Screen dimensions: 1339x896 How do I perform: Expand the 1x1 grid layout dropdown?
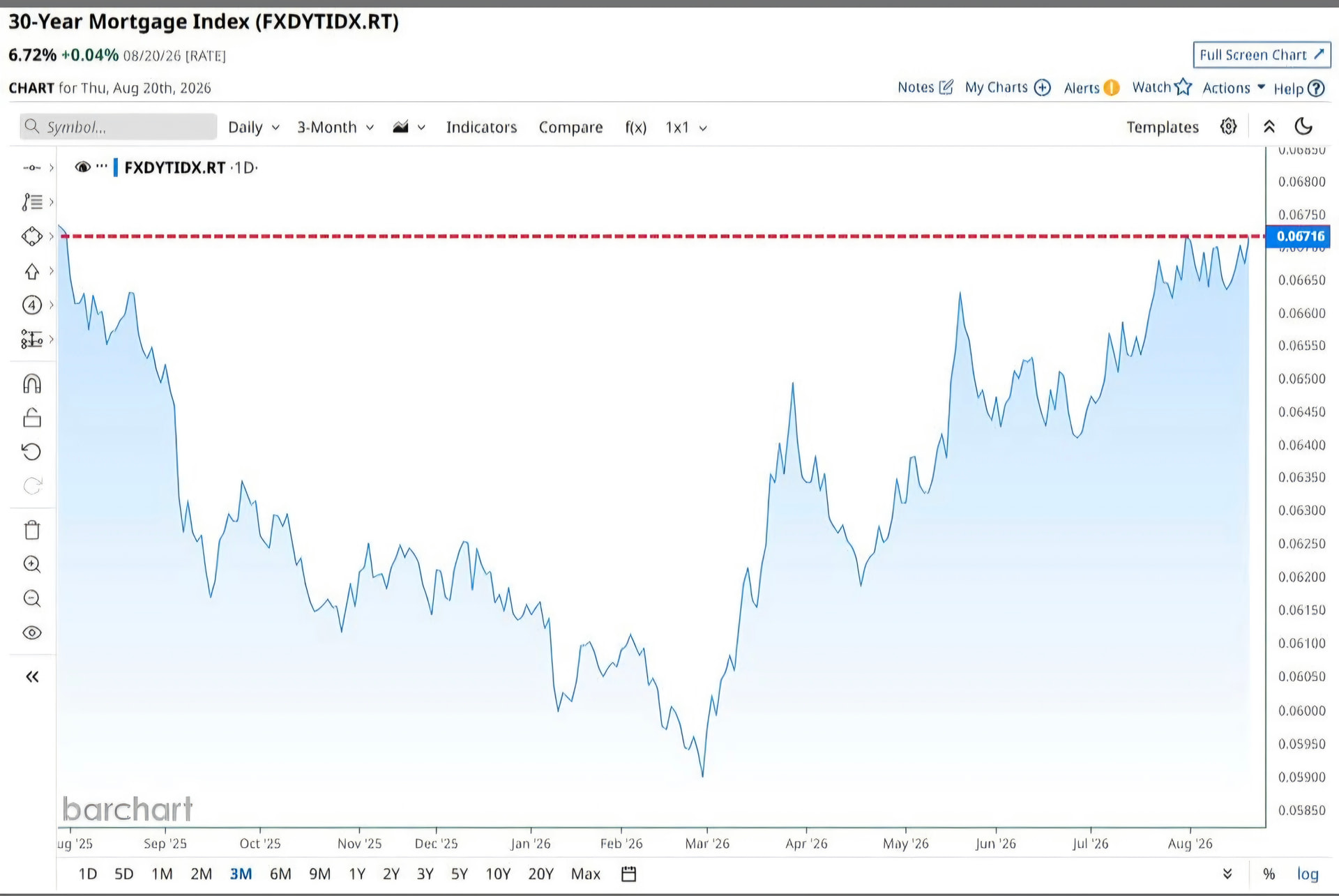686,128
